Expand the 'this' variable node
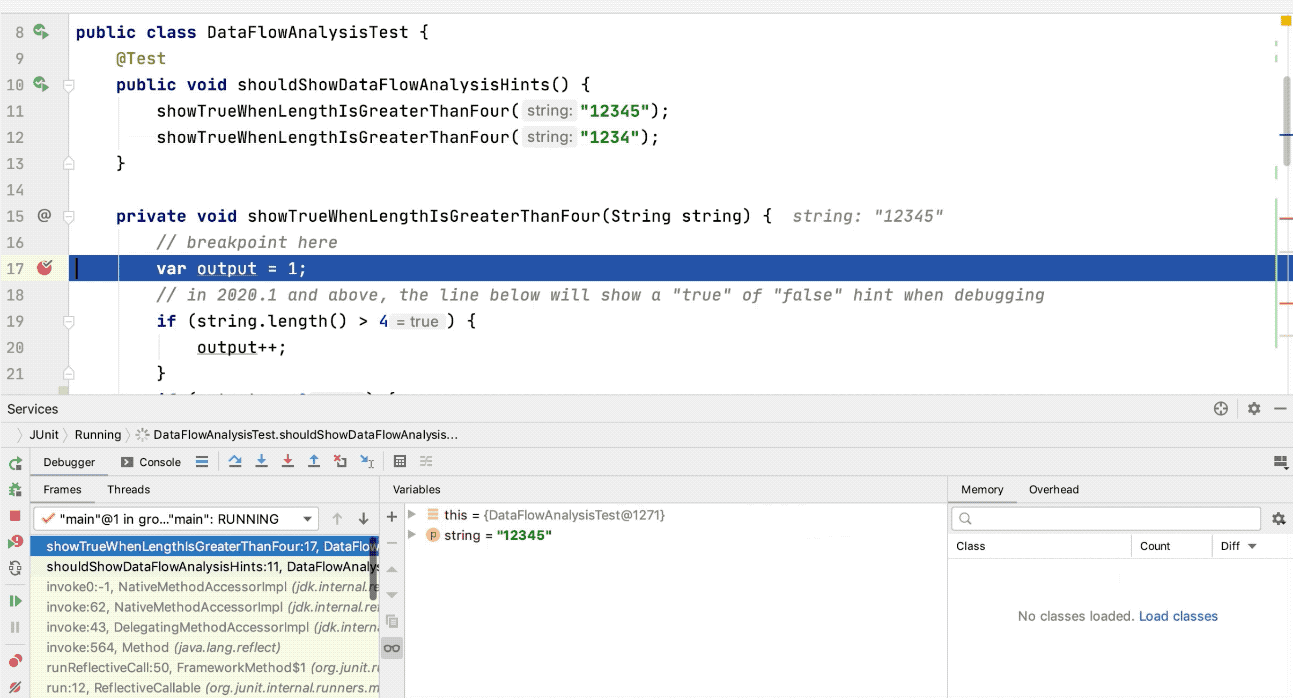Screen dimensions: 1293x698 tap(412, 515)
